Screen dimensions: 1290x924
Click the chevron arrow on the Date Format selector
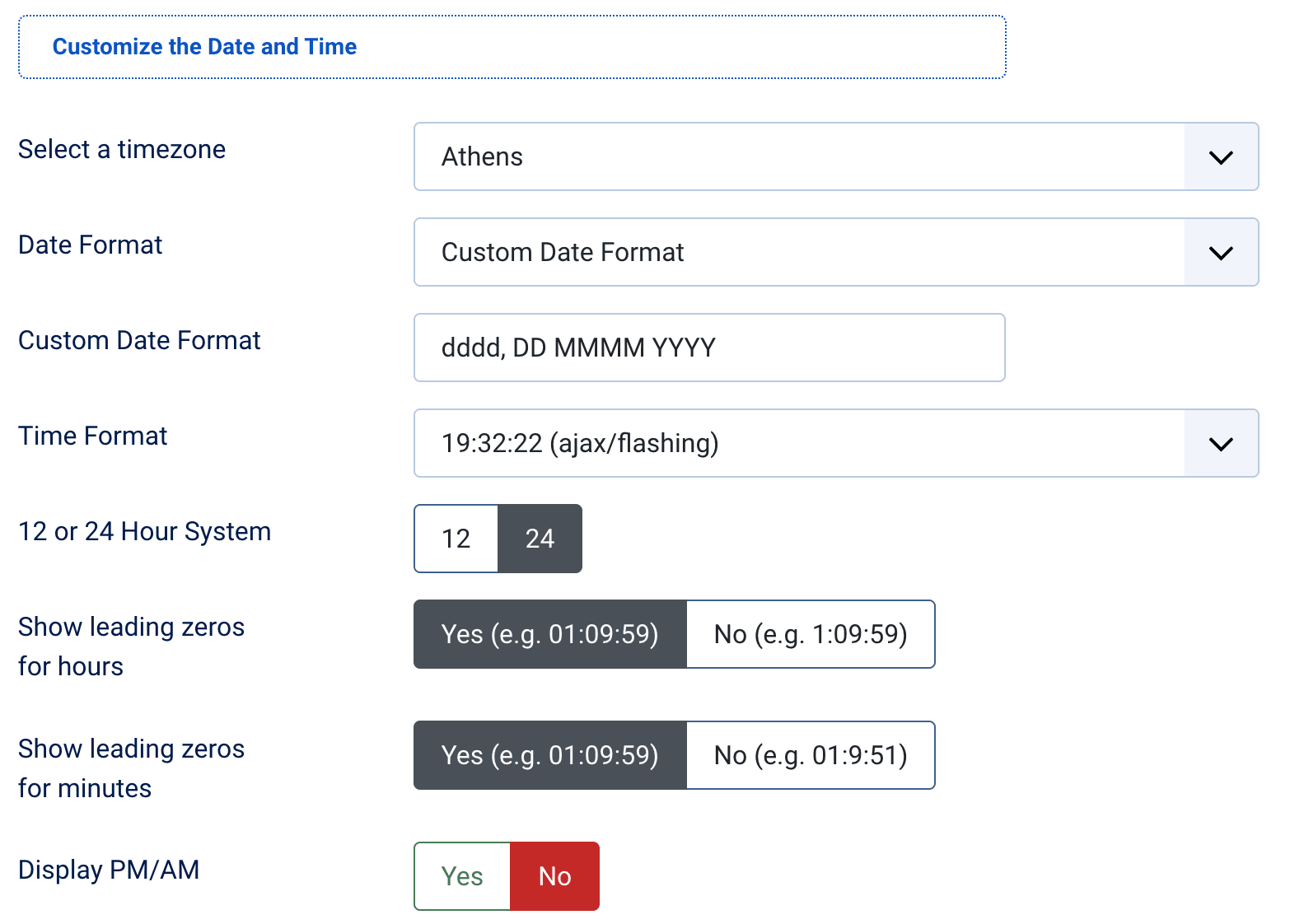[x=1220, y=252]
